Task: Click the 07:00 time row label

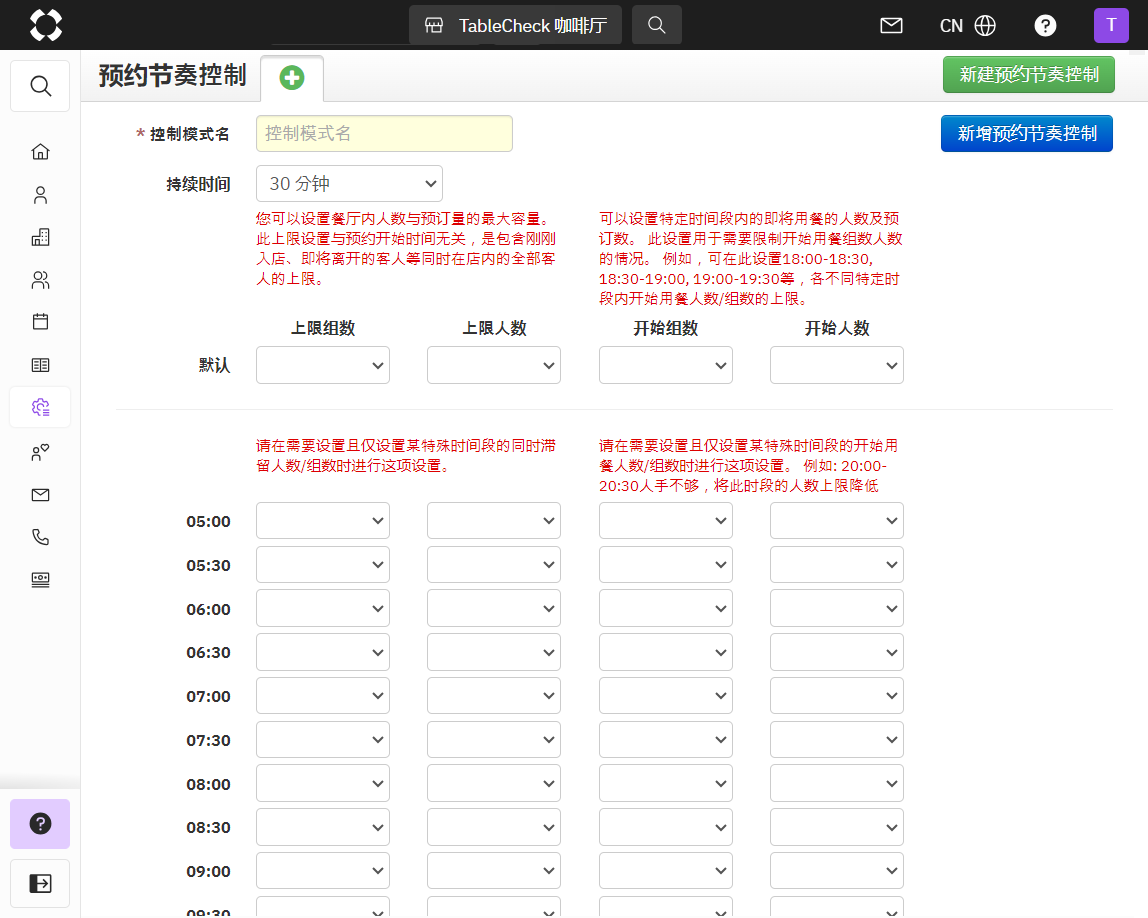Action: click(209, 696)
